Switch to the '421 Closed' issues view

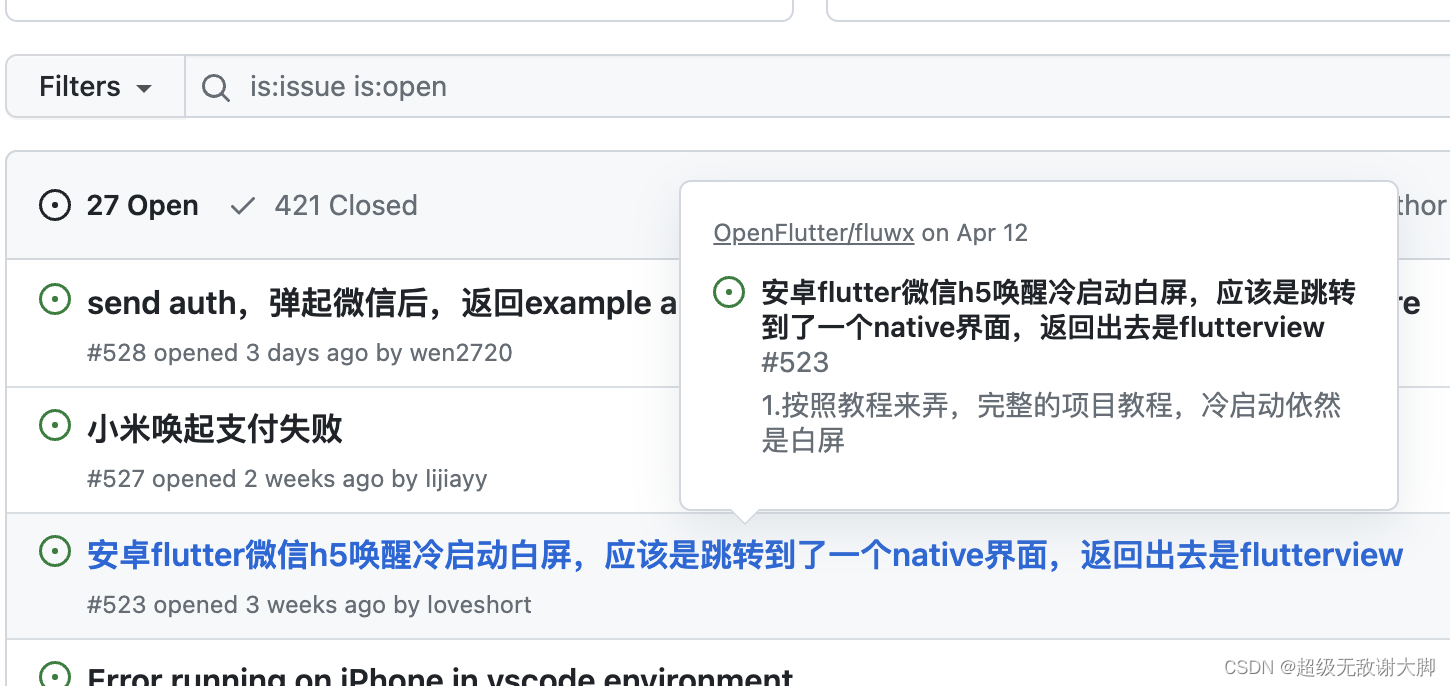coord(346,205)
